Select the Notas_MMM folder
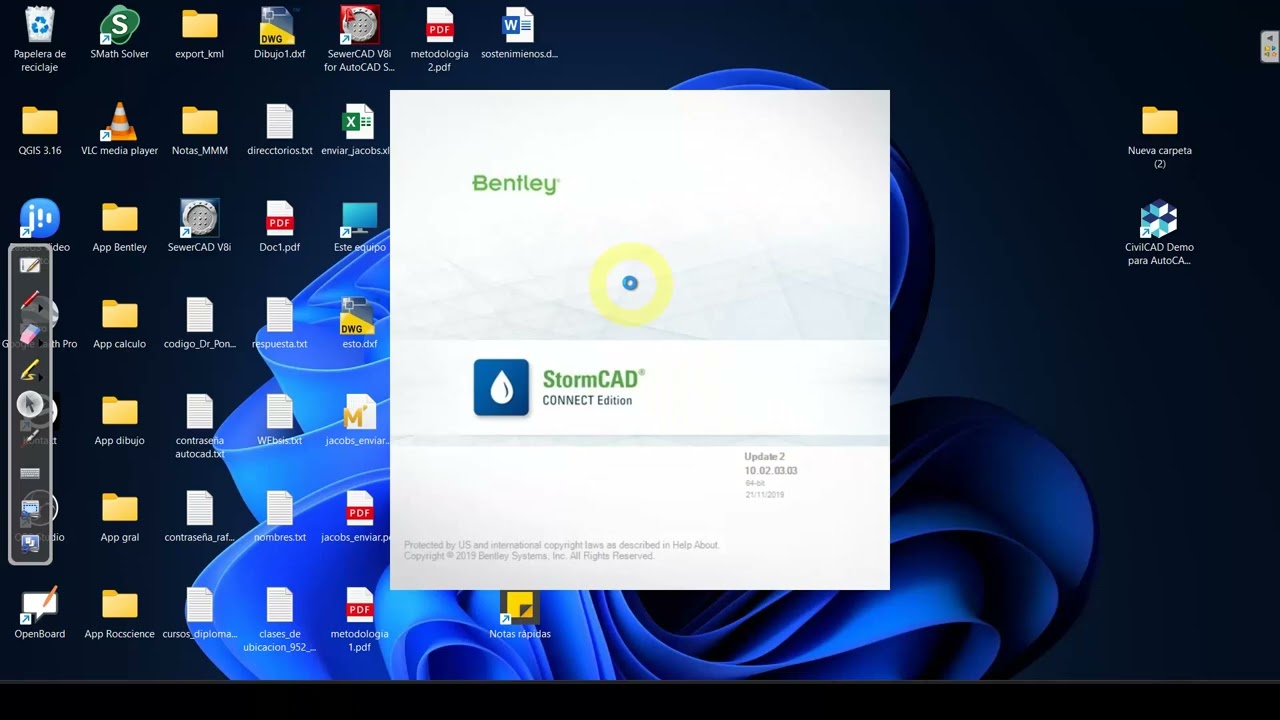Viewport: 1280px width, 720px height. tap(200, 130)
